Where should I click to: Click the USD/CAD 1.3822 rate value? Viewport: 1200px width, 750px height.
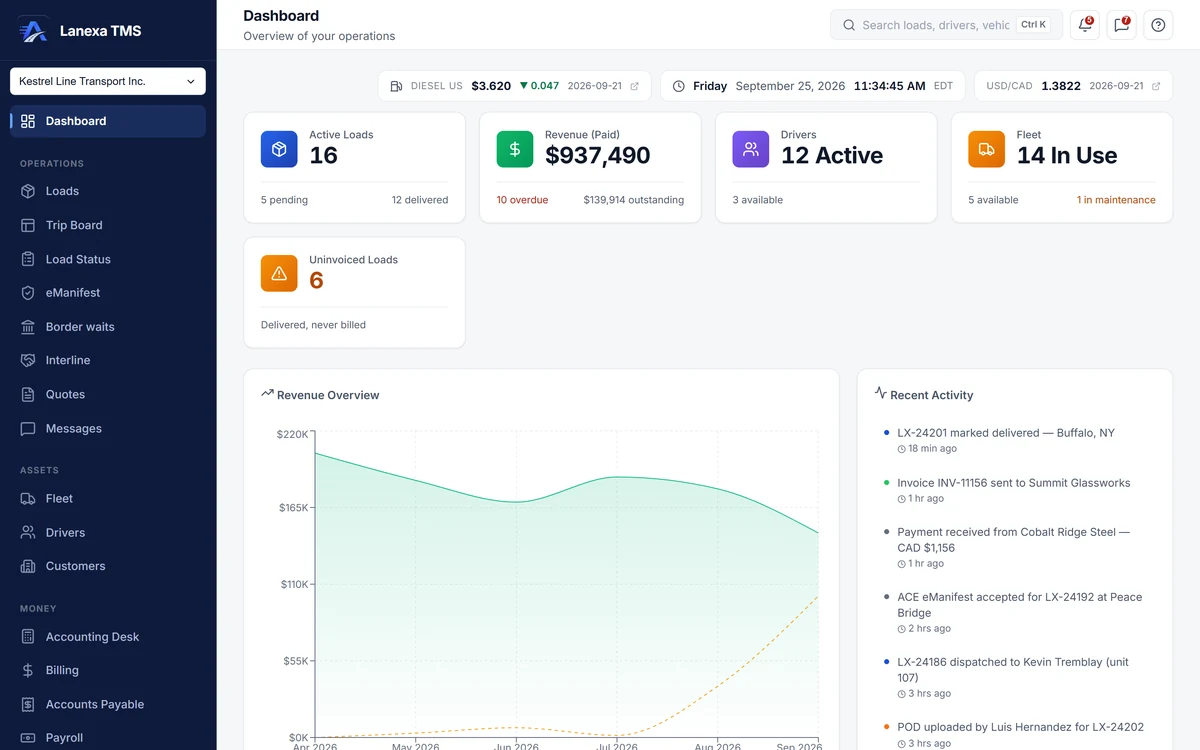1061,86
